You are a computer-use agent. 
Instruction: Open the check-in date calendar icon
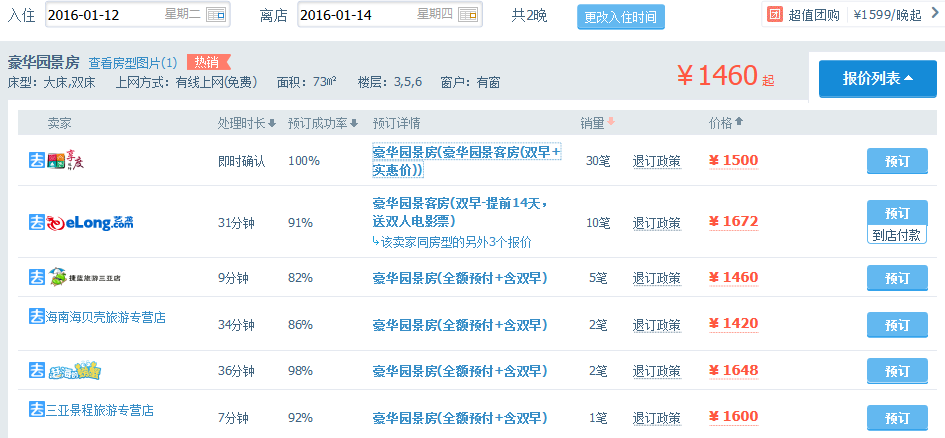216,15
